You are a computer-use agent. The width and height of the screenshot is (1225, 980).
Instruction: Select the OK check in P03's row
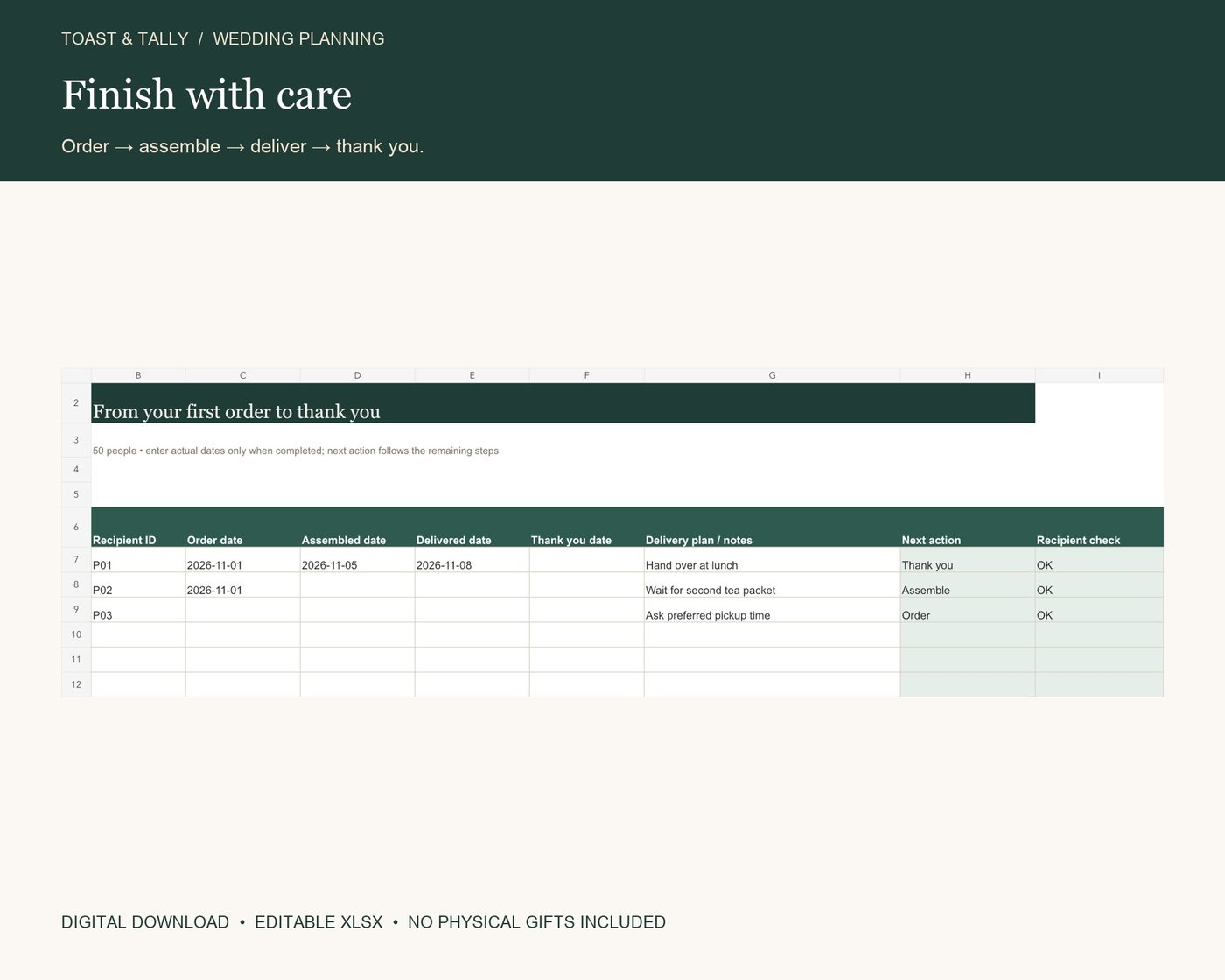[1099, 610]
